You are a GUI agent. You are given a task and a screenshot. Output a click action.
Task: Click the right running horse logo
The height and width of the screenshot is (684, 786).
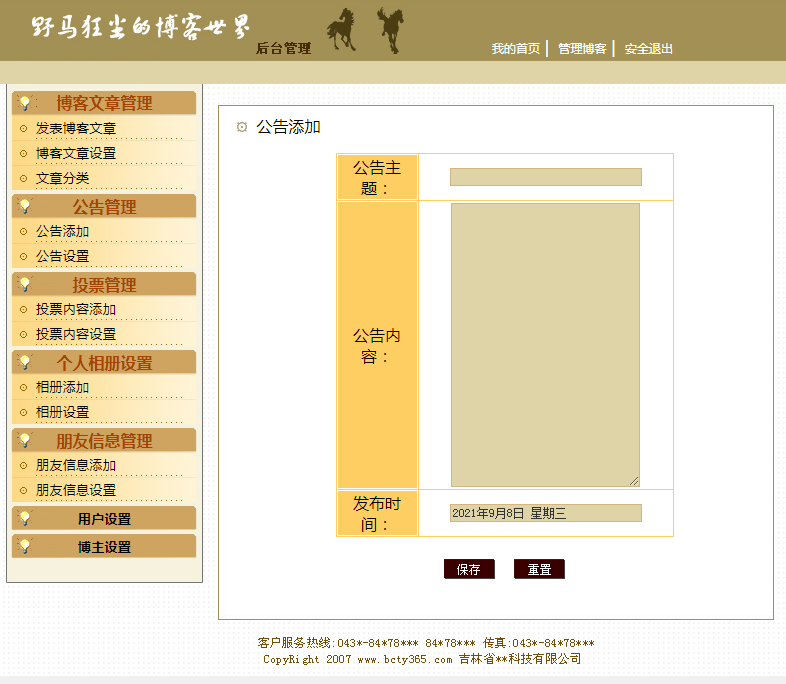coord(391,30)
